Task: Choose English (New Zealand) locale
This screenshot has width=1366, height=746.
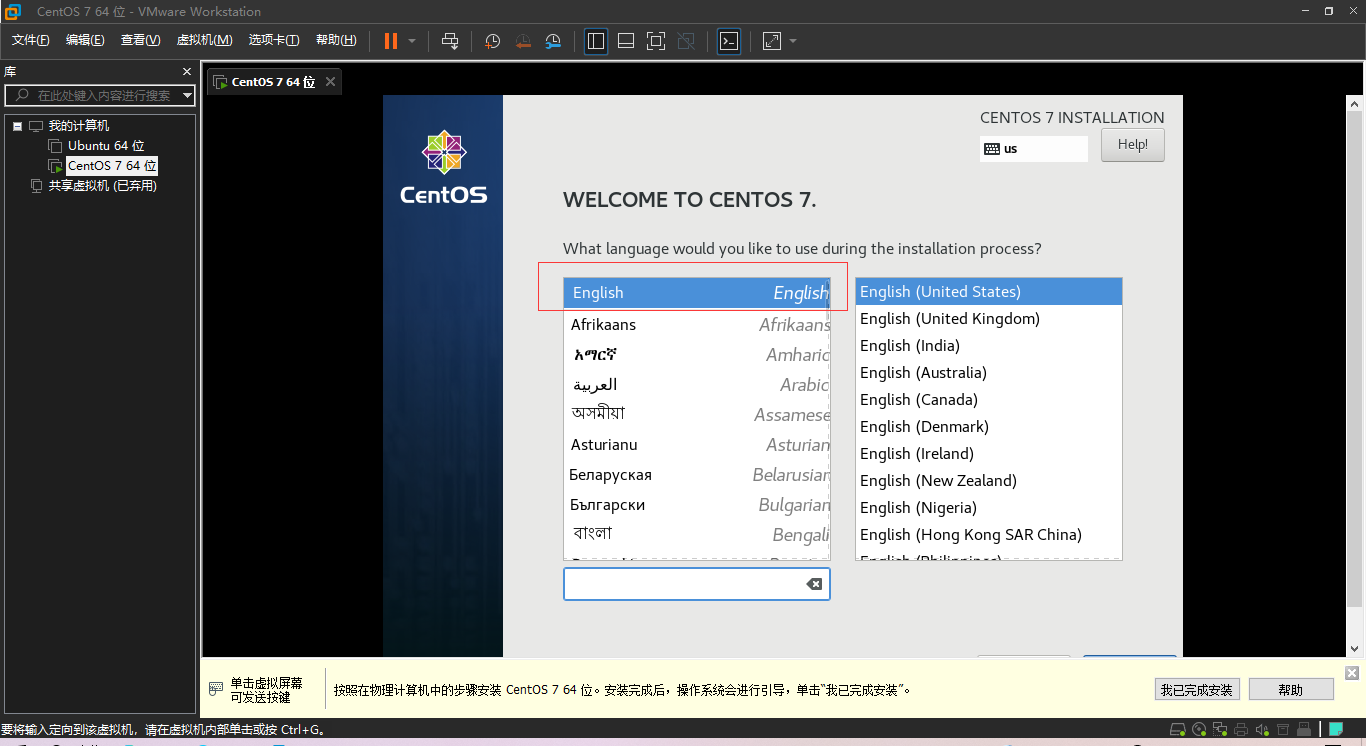Action: click(989, 481)
